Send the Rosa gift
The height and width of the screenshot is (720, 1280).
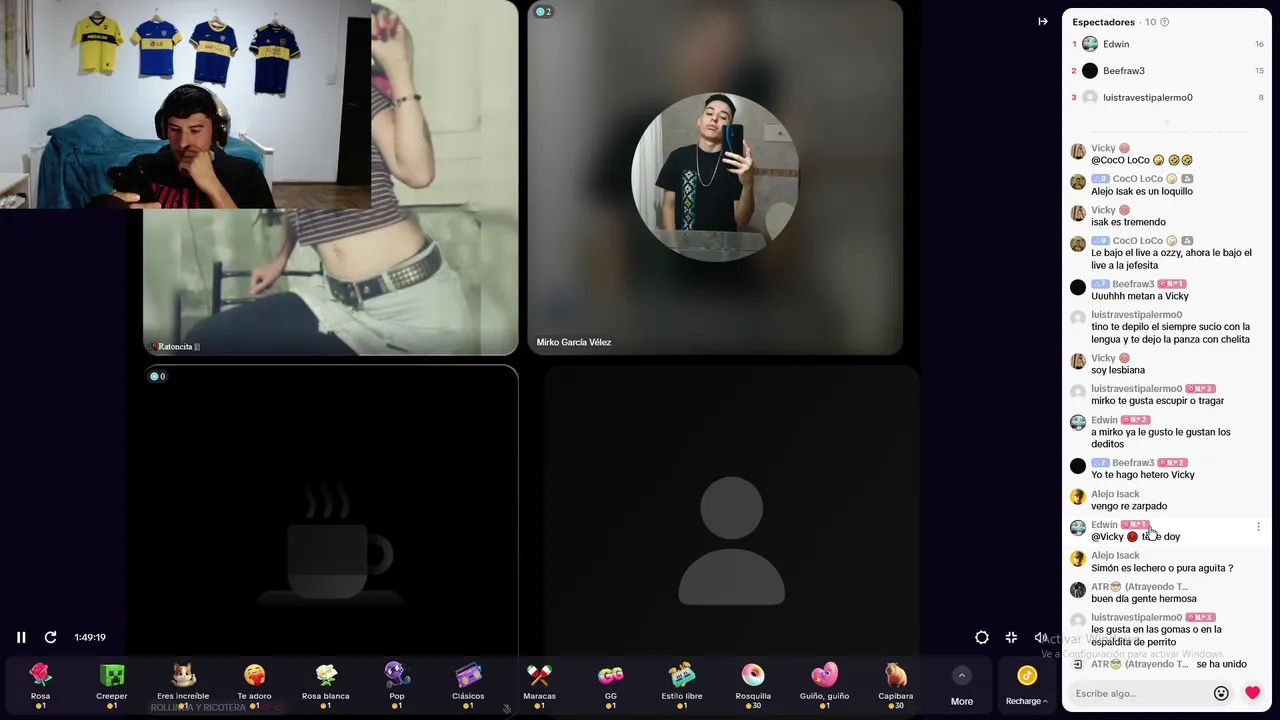click(40, 685)
